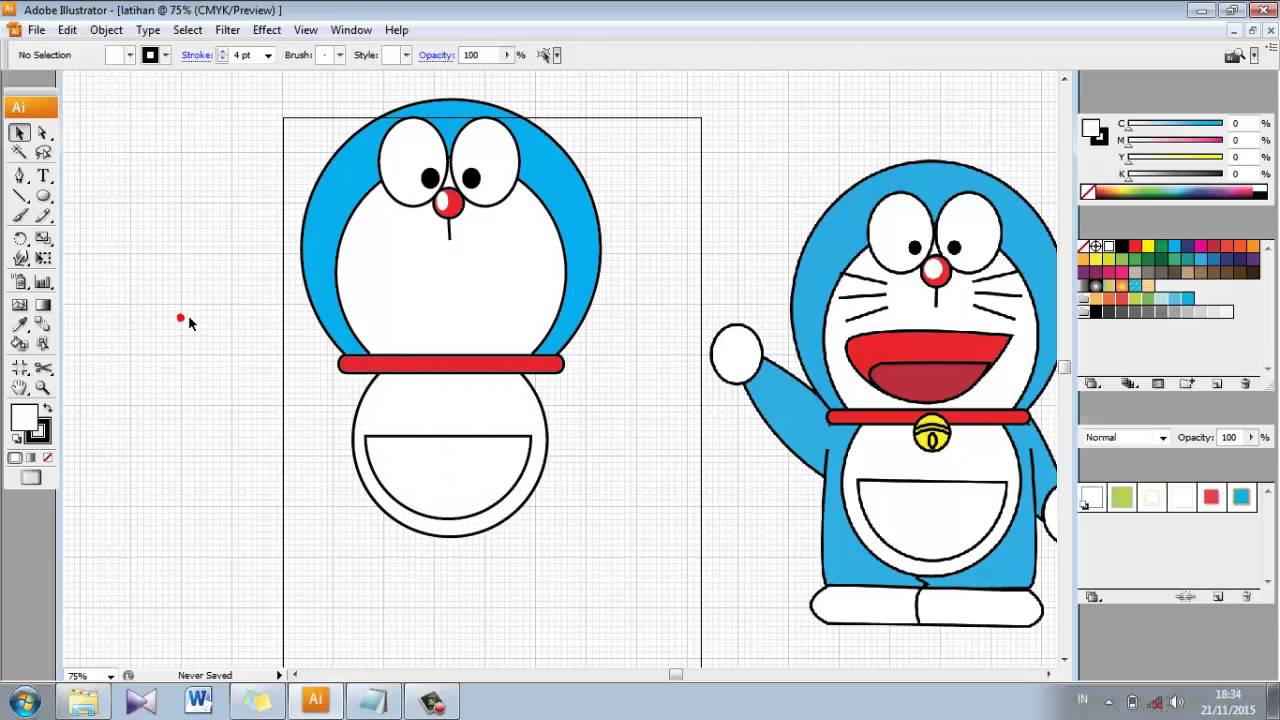
Task: Select the Pen tool
Action: click(x=19, y=176)
